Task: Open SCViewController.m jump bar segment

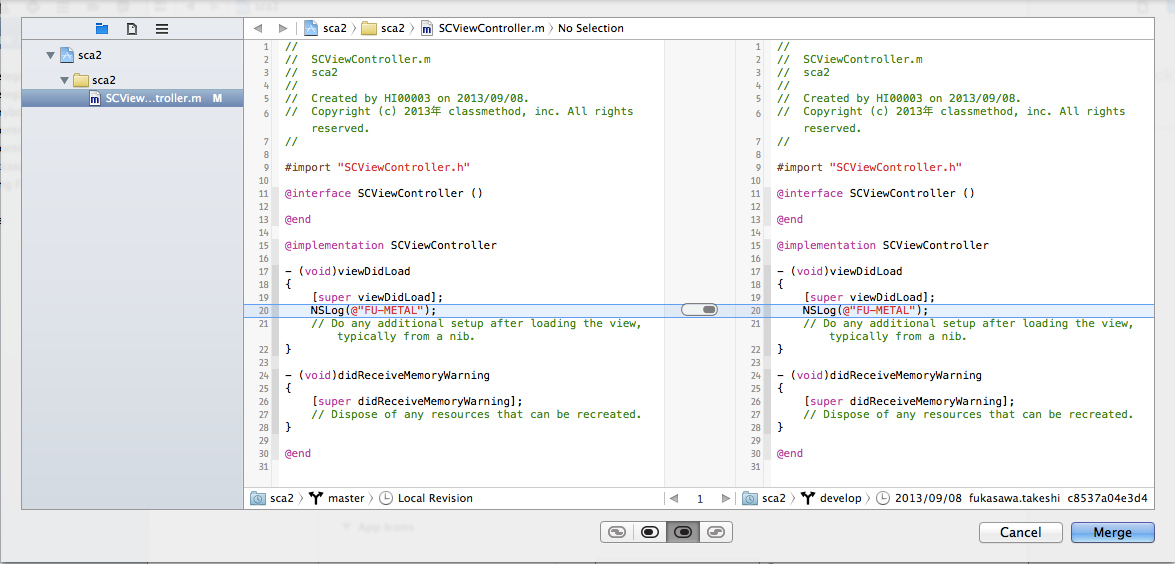Action: [x=482, y=28]
